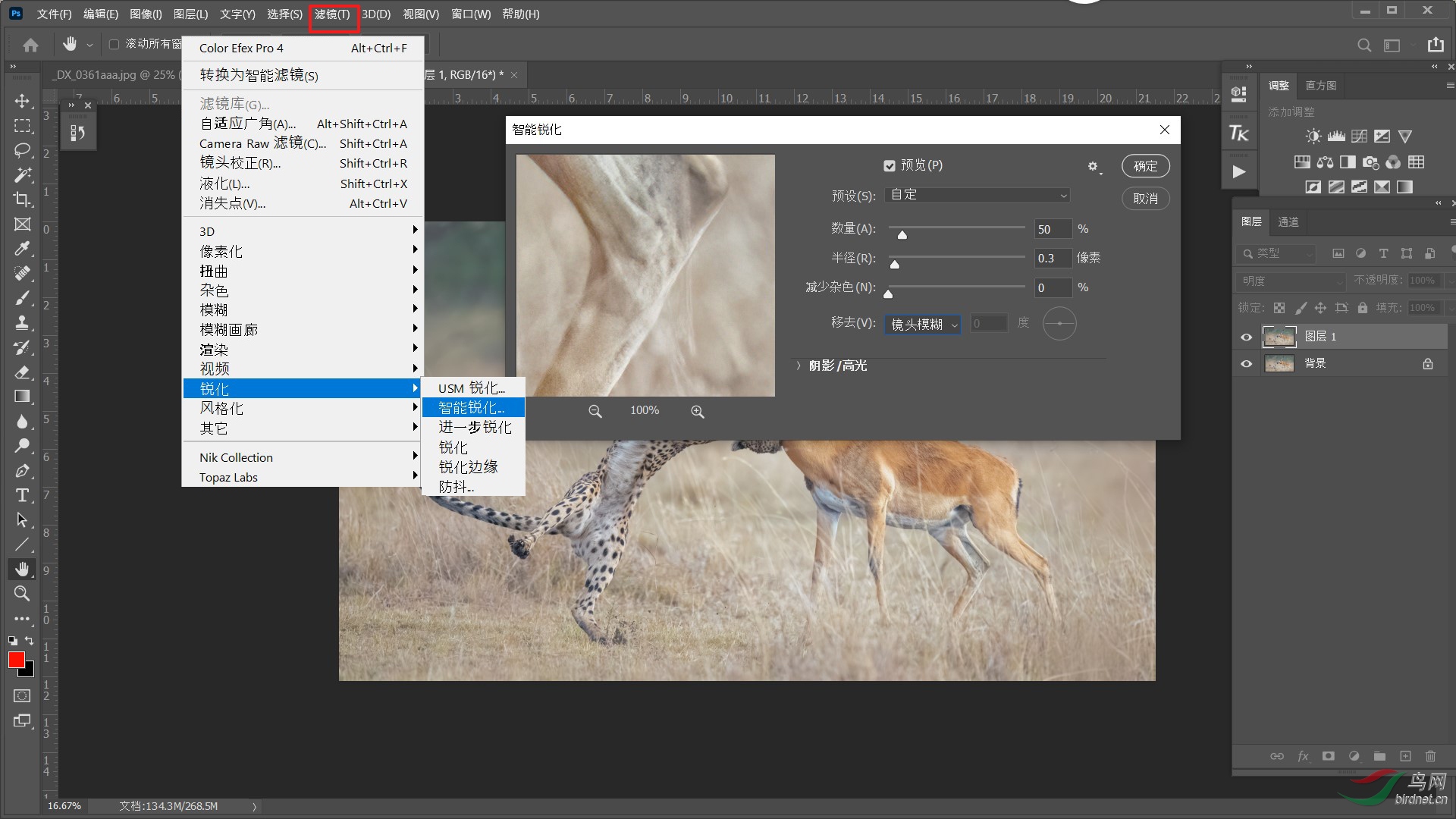The height and width of the screenshot is (819, 1456).
Task: Click the 半径 value input field
Action: [x=1053, y=258]
